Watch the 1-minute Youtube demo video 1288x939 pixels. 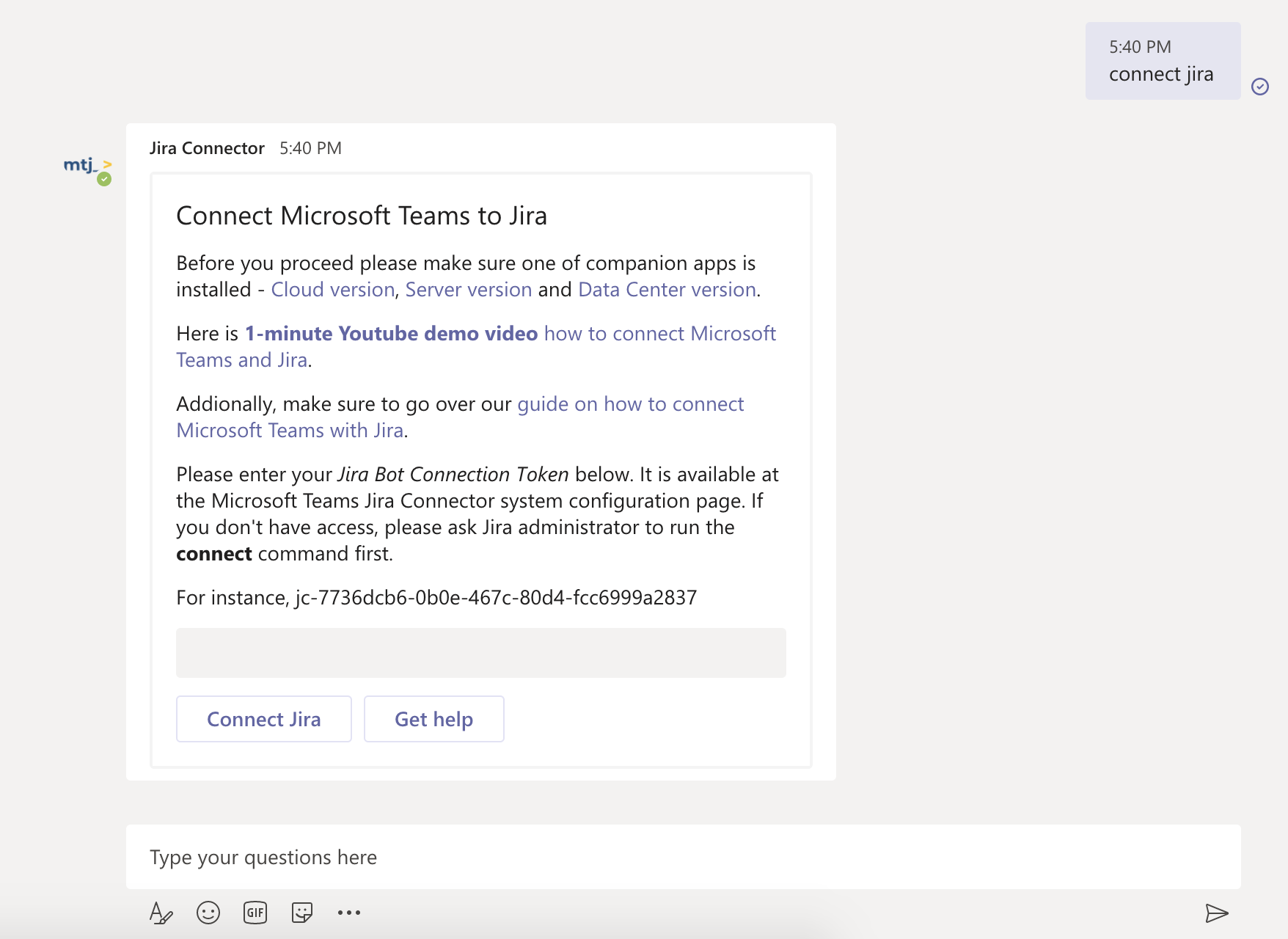(391, 333)
